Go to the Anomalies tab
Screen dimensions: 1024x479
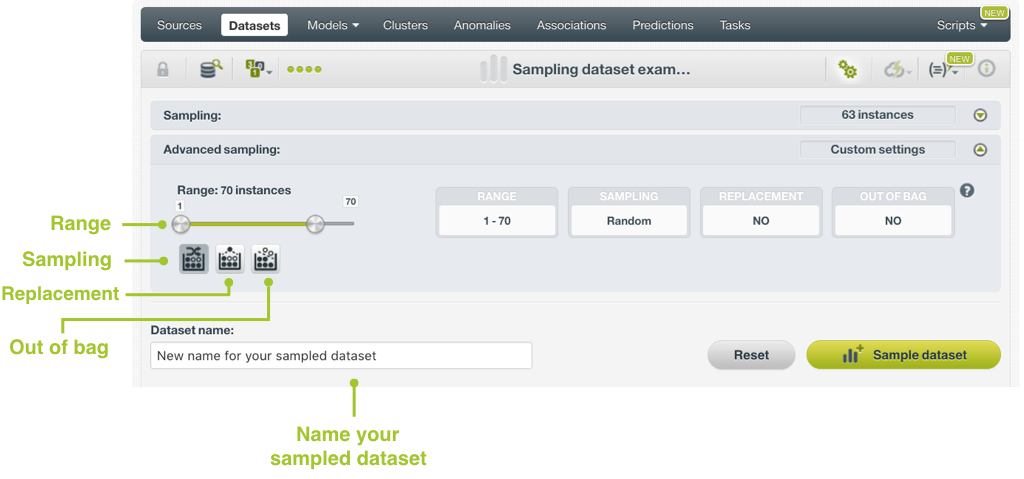coord(482,25)
